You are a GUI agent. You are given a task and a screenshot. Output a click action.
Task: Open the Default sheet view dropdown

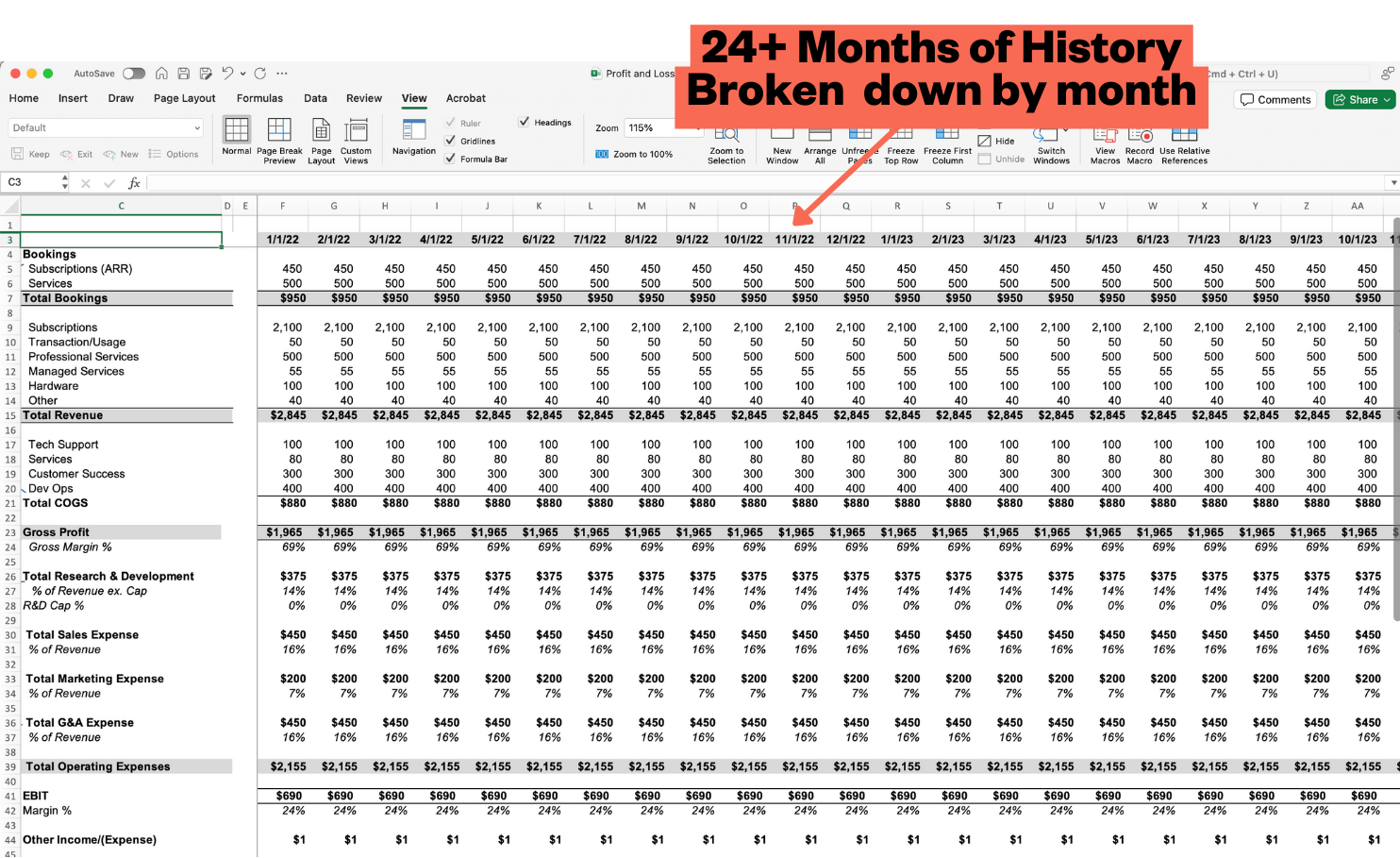(106, 127)
